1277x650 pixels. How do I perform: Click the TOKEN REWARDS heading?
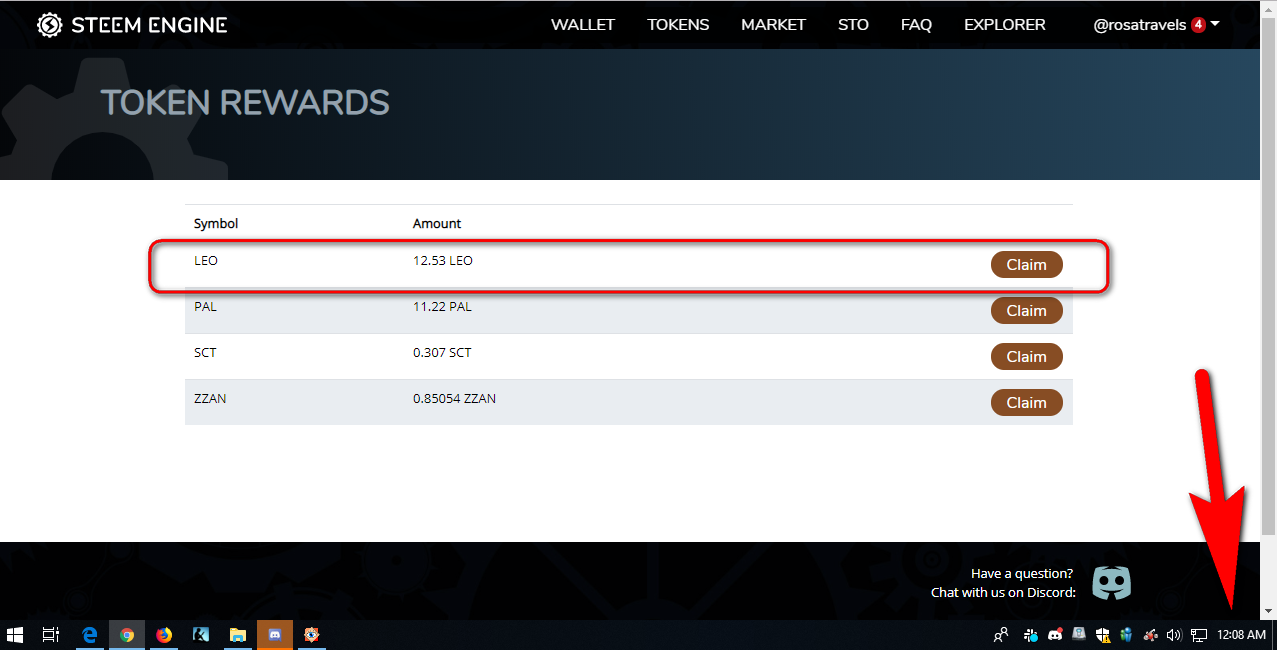[x=245, y=102]
